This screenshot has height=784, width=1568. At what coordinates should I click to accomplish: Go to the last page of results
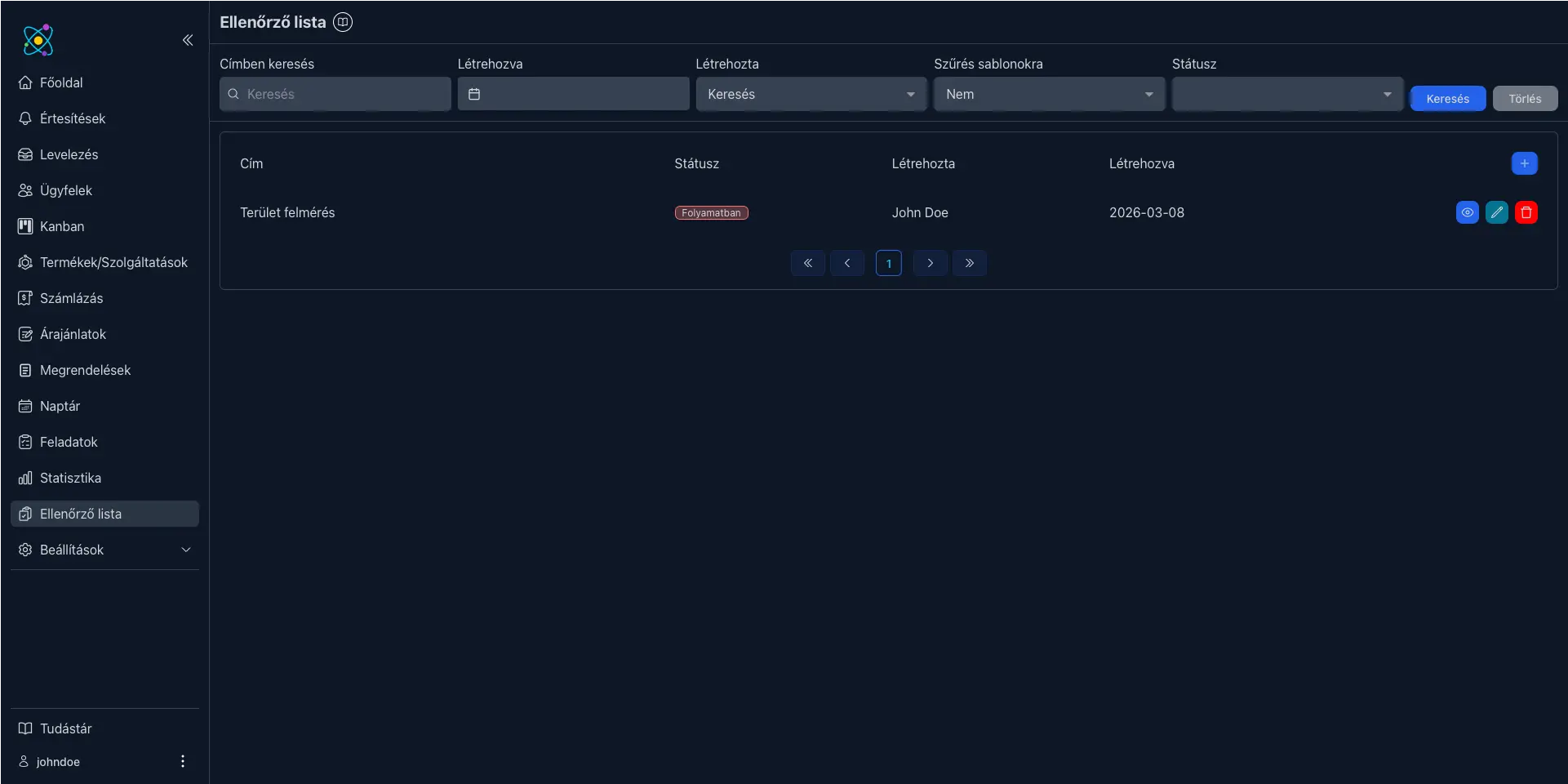pyautogui.click(x=969, y=263)
